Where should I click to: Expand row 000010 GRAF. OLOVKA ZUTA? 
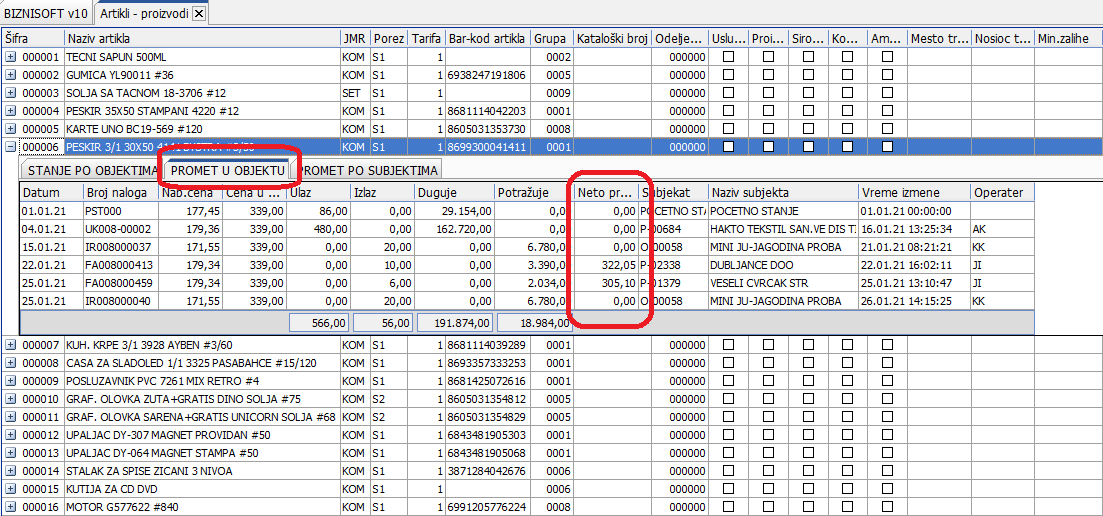[11, 399]
